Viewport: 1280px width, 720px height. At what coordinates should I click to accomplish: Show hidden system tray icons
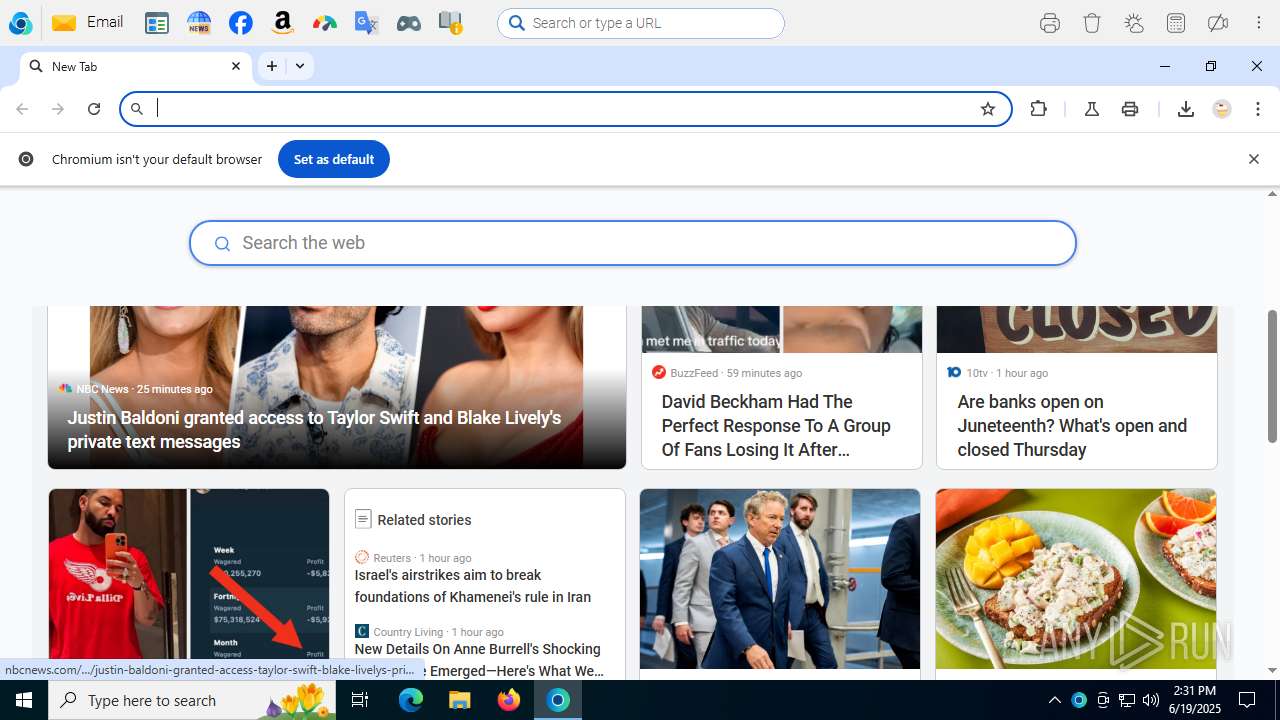click(1055, 700)
